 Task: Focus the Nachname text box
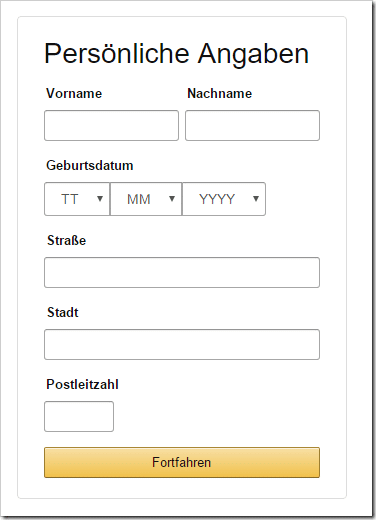pyautogui.click(x=252, y=125)
